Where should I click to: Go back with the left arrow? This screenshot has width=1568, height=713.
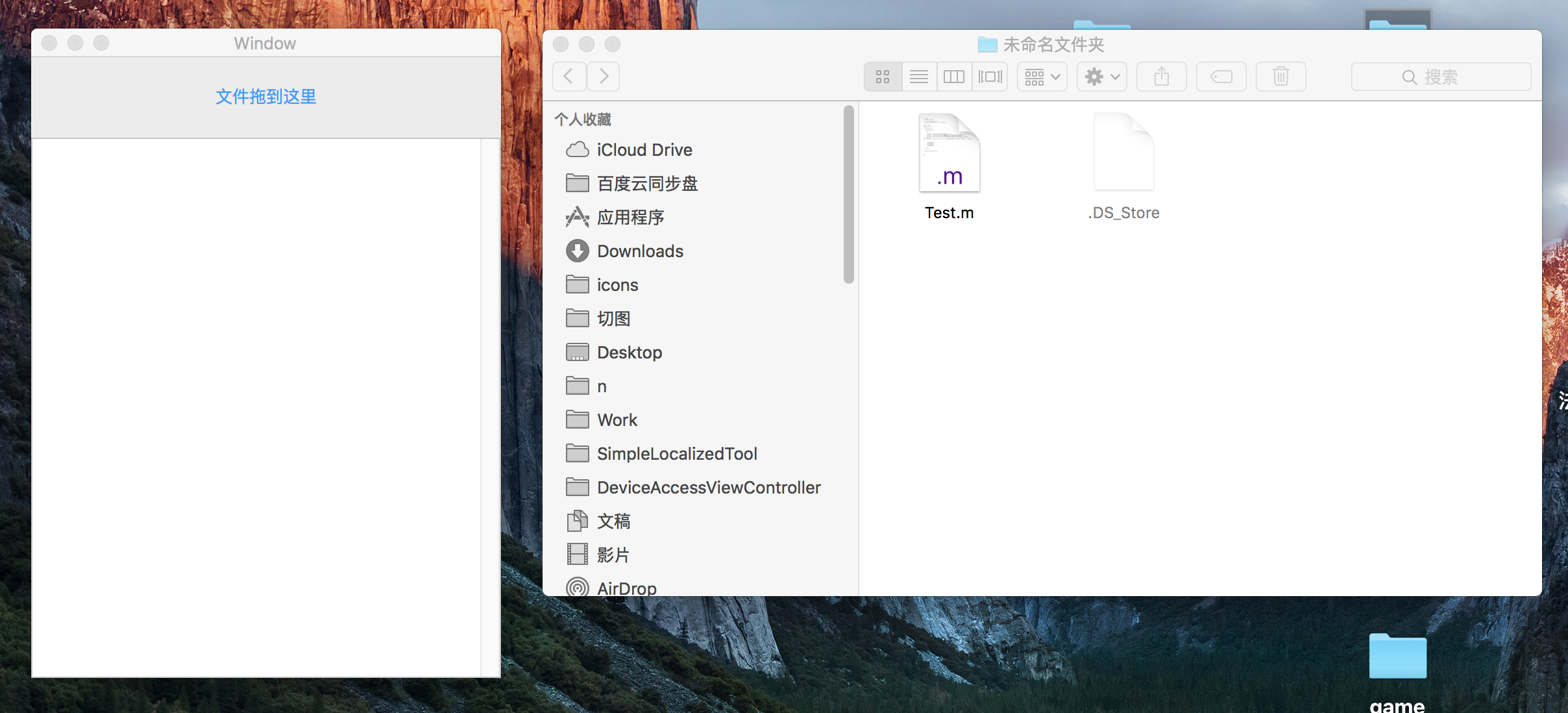[569, 77]
